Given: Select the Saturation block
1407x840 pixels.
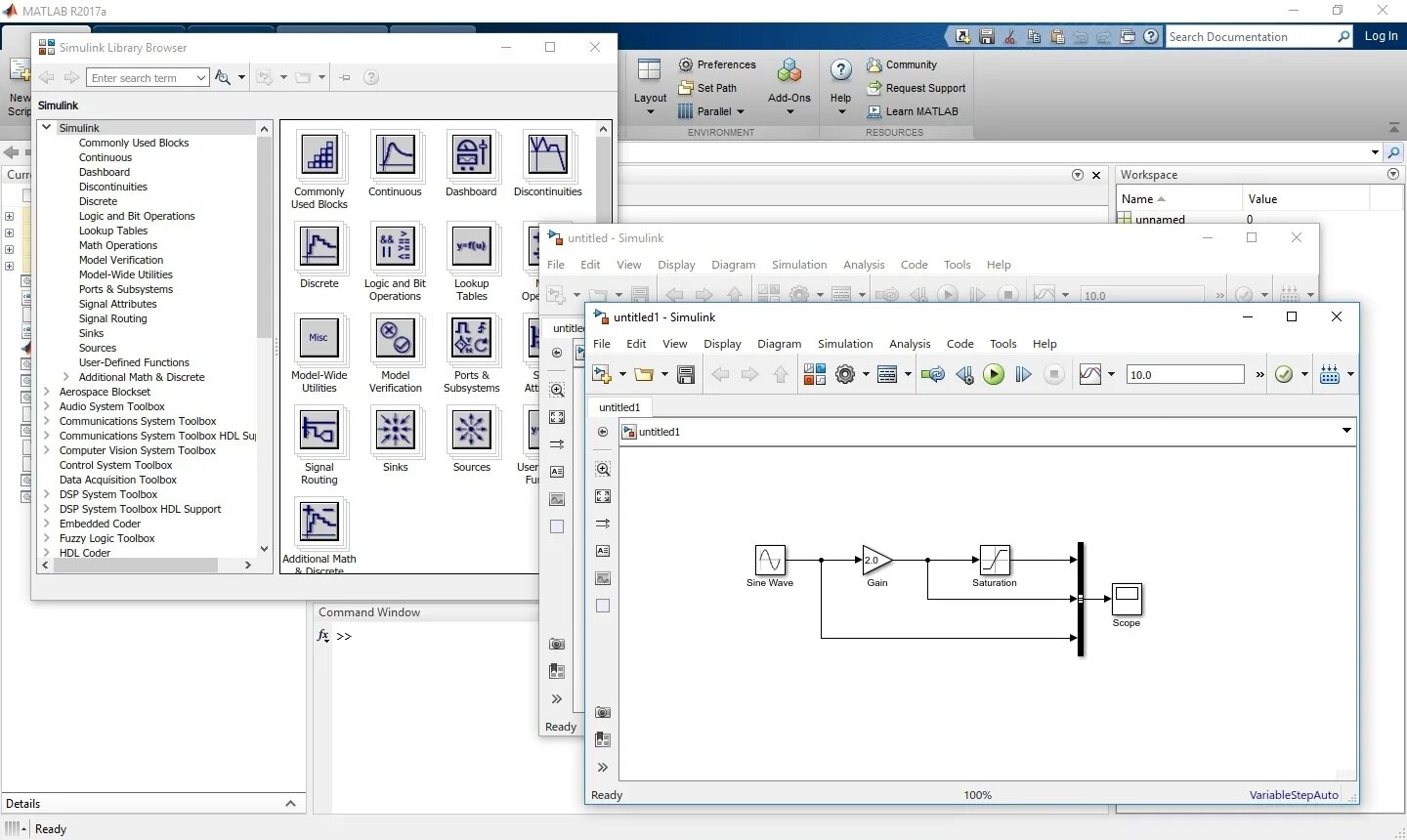Looking at the screenshot, I should (x=995, y=560).
